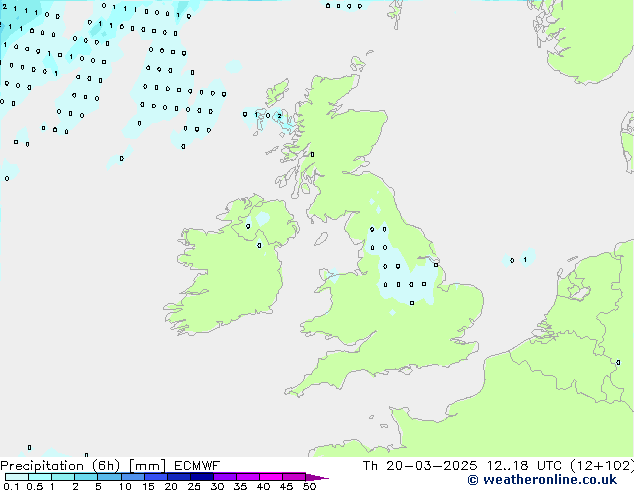Click the 0.5–1 mm legend color box
Viewport: 634px width, 490px height.
[40, 477]
